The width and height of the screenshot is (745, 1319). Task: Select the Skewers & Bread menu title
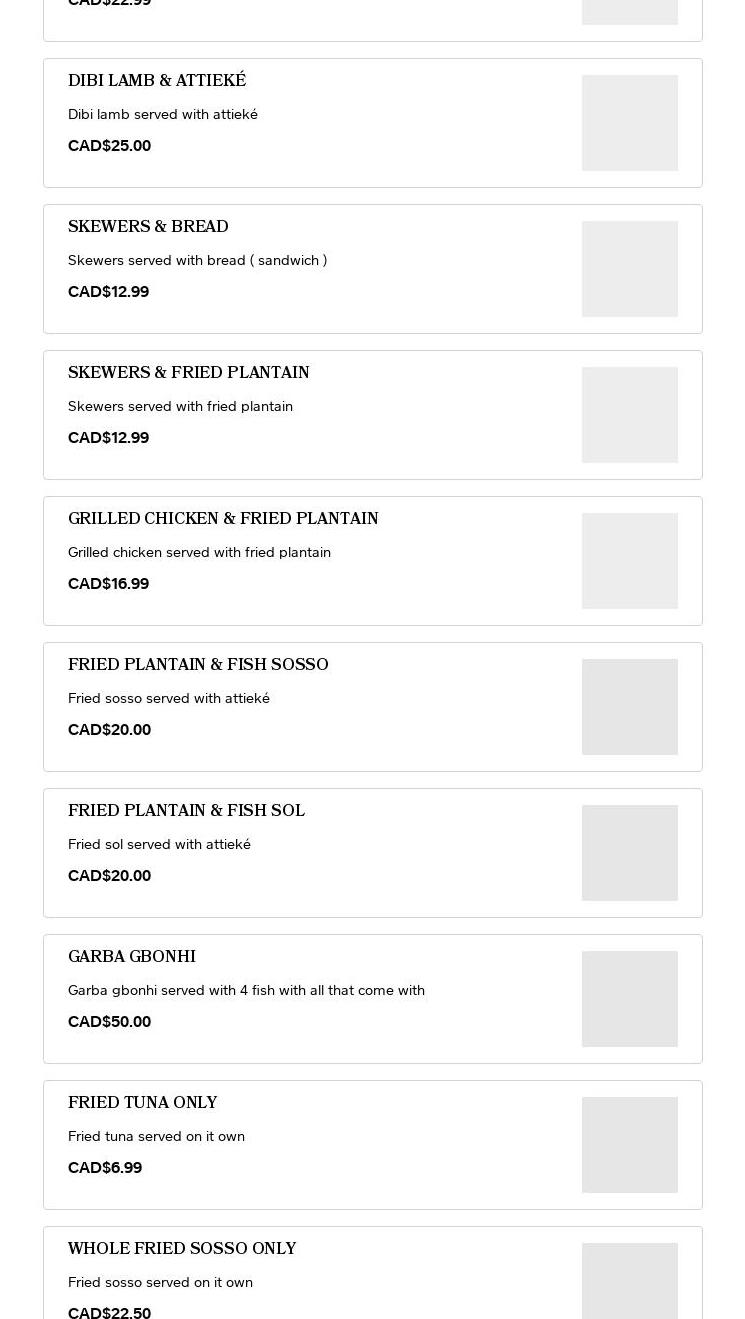pyautogui.click(x=148, y=227)
